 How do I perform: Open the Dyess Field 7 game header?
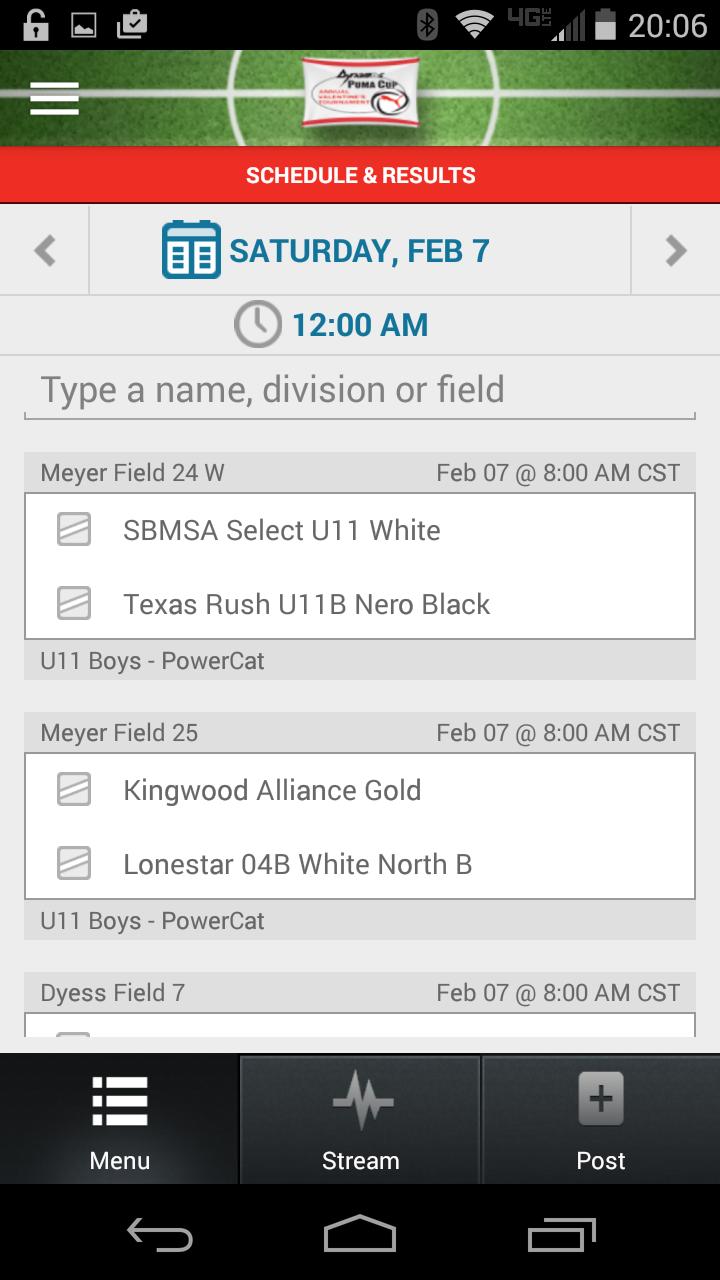360,992
